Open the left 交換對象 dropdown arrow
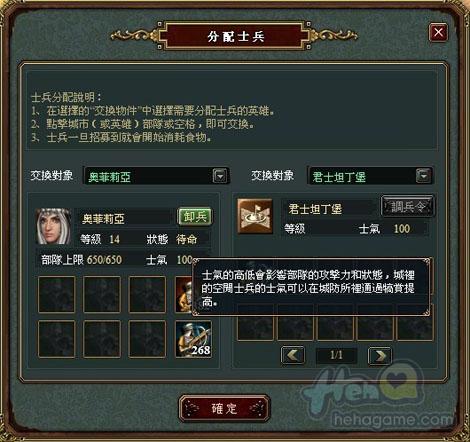Image resolution: width=470 pixels, height=442 pixels. 220,176
